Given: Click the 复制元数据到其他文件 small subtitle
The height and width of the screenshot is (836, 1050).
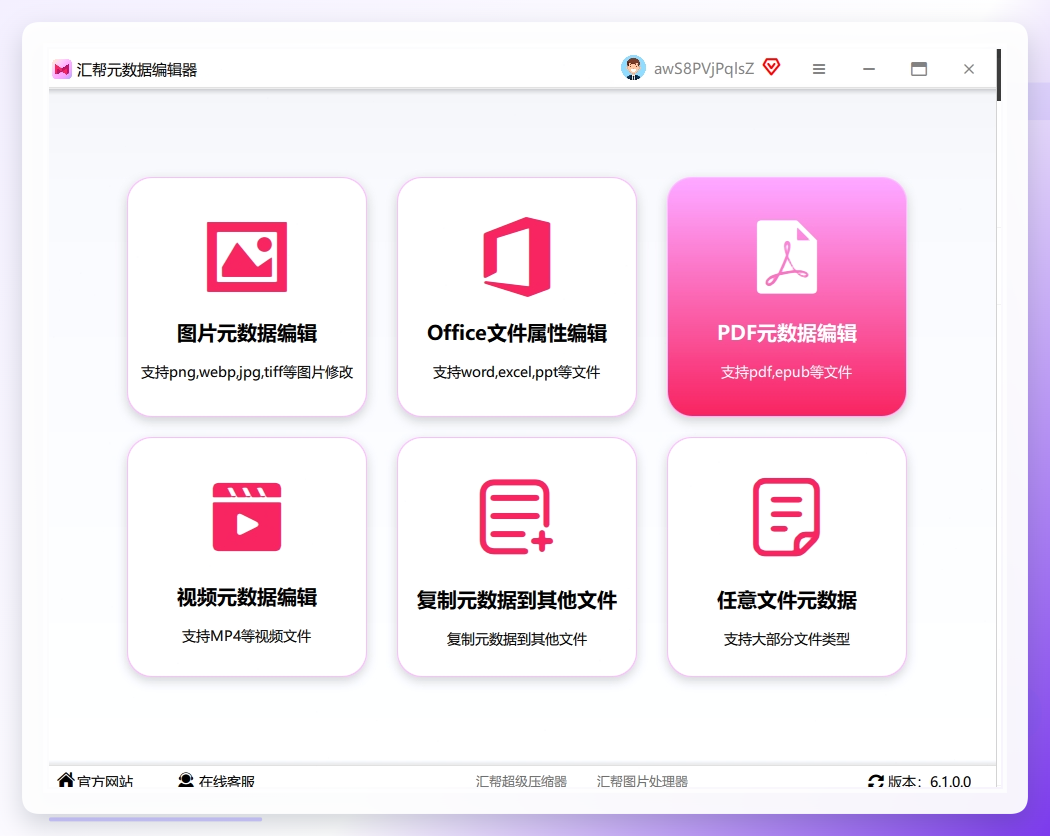Looking at the screenshot, I should [516, 639].
